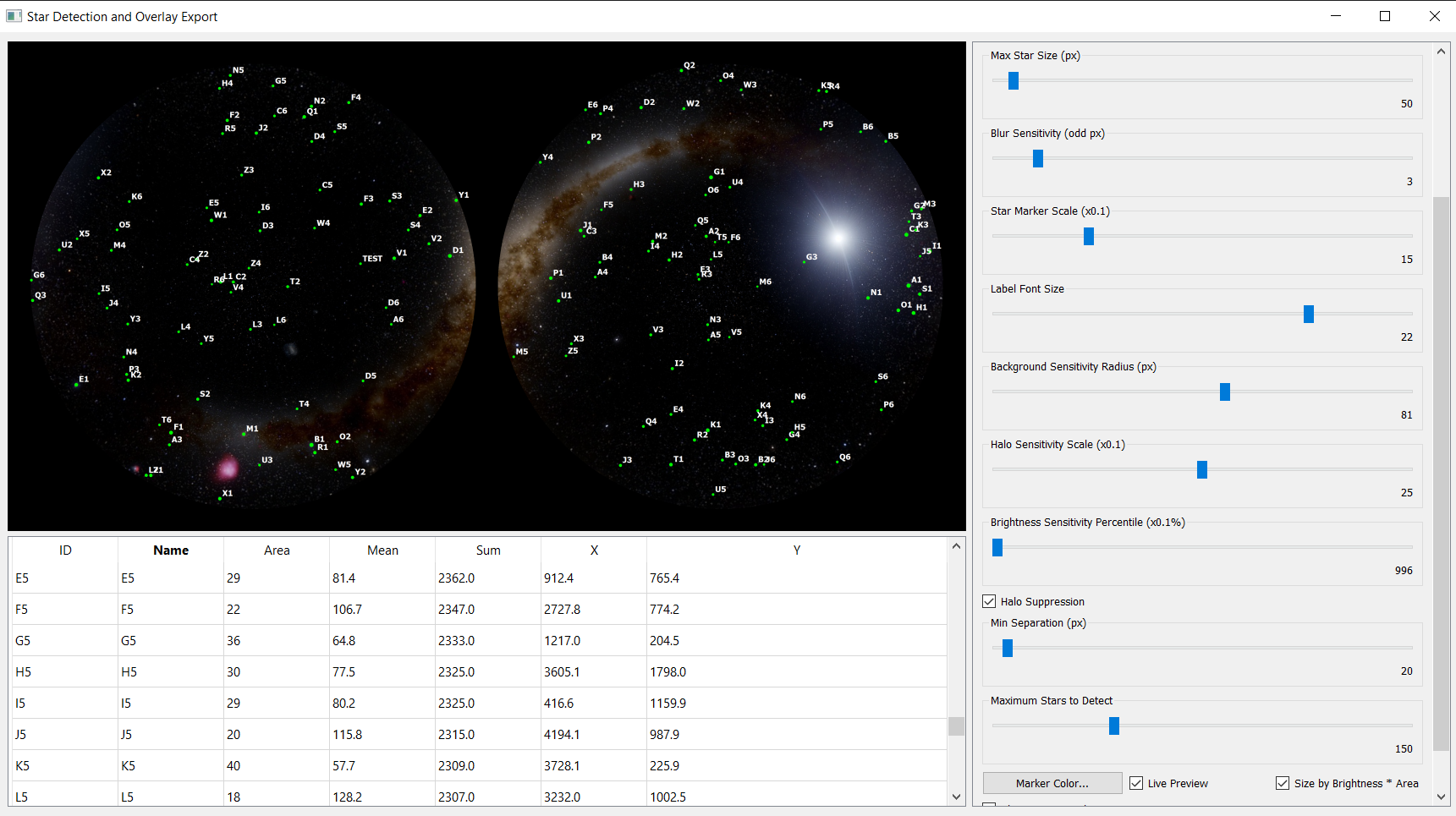The width and height of the screenshot is (1456, 816).
Task: Click the app icon in the title bar
Action: point(14,16)
